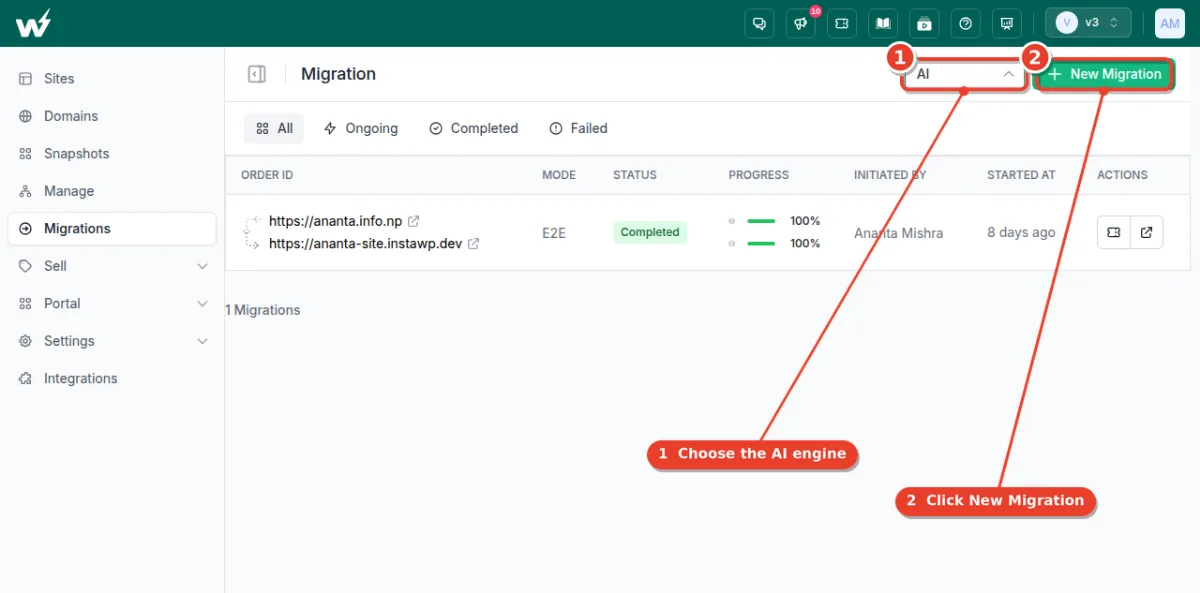The image size is (1200, 593).
Task: Click the PROGRESS column header
Action: pyautogui.click(x=759, y=175)
